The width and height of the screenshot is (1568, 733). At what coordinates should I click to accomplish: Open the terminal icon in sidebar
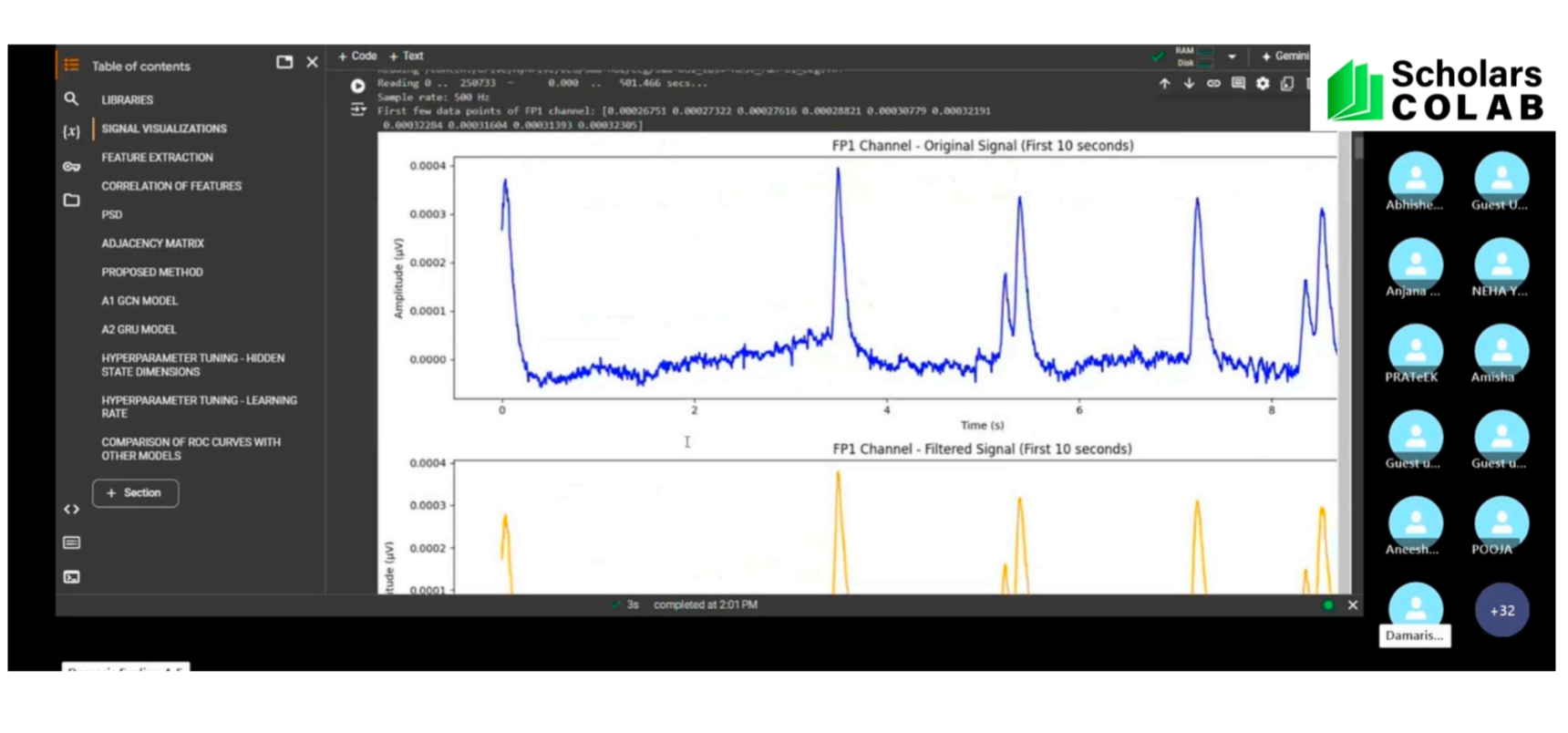click(71, 577)
